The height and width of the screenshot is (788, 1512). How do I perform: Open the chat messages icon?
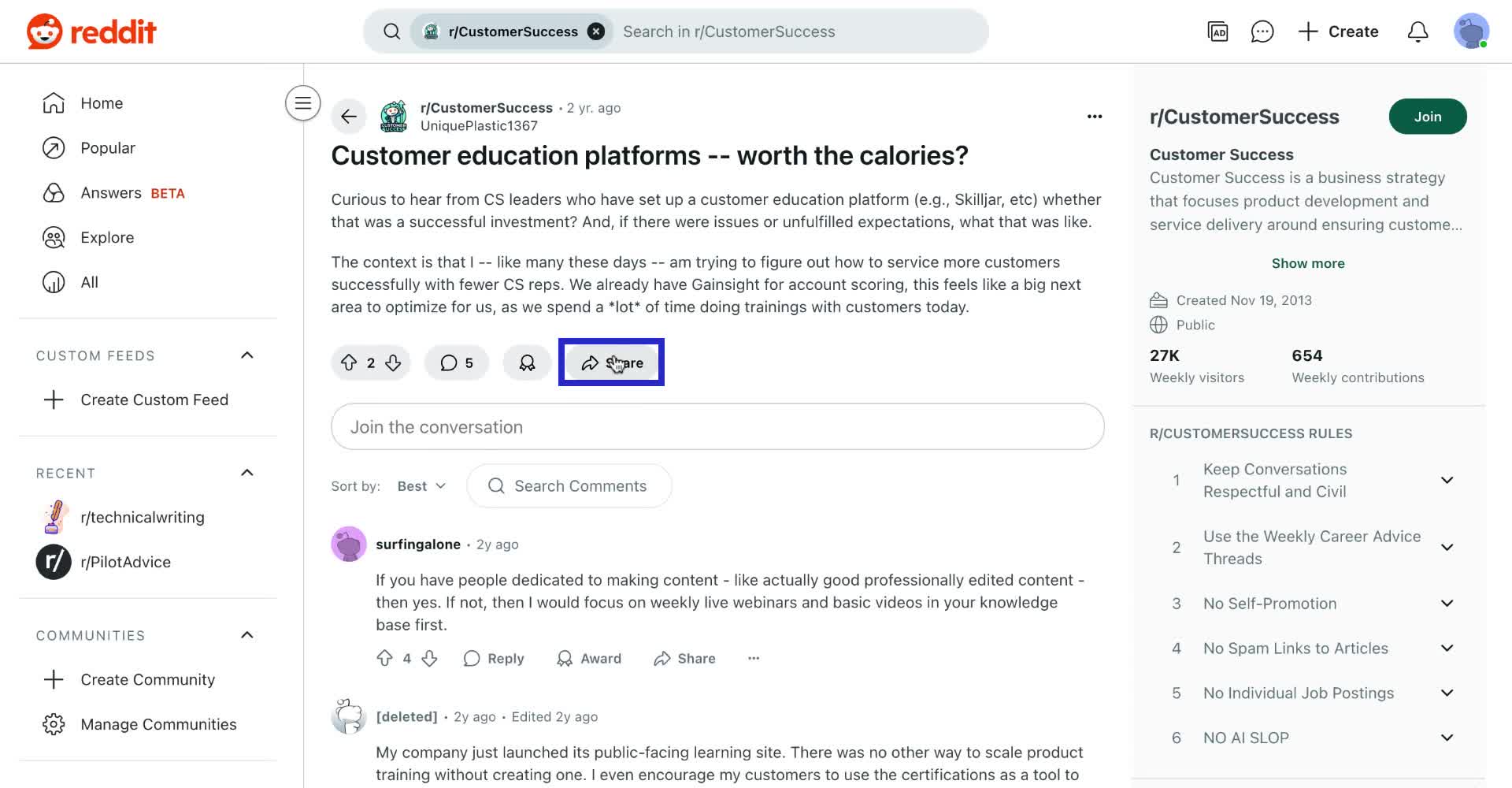[x=1262, y=32]
